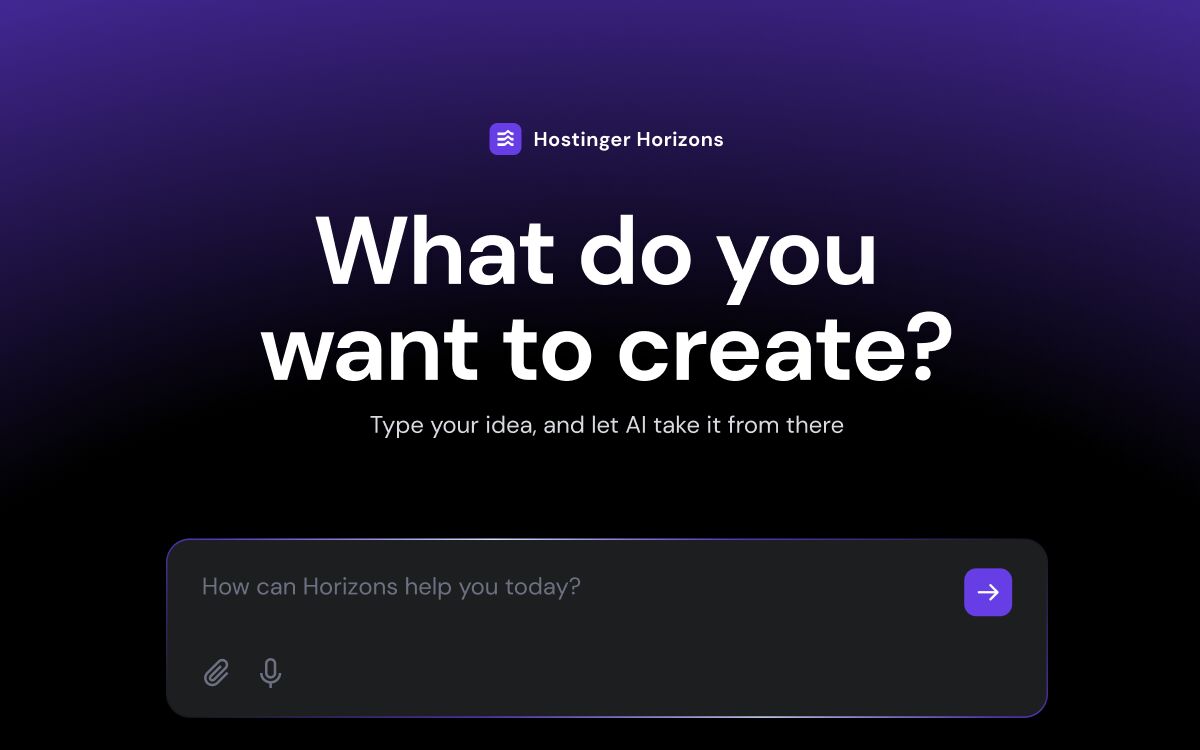Click the Hostinger Horizons brand name
The width and height of the screenshot is (1200, 750).
click(x=628, y=139)
